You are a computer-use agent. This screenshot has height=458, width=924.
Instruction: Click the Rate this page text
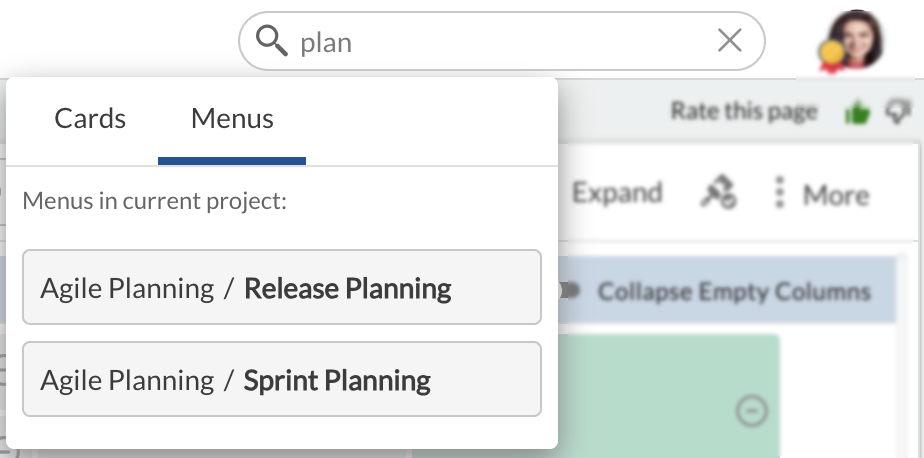(x=743, y=111)
